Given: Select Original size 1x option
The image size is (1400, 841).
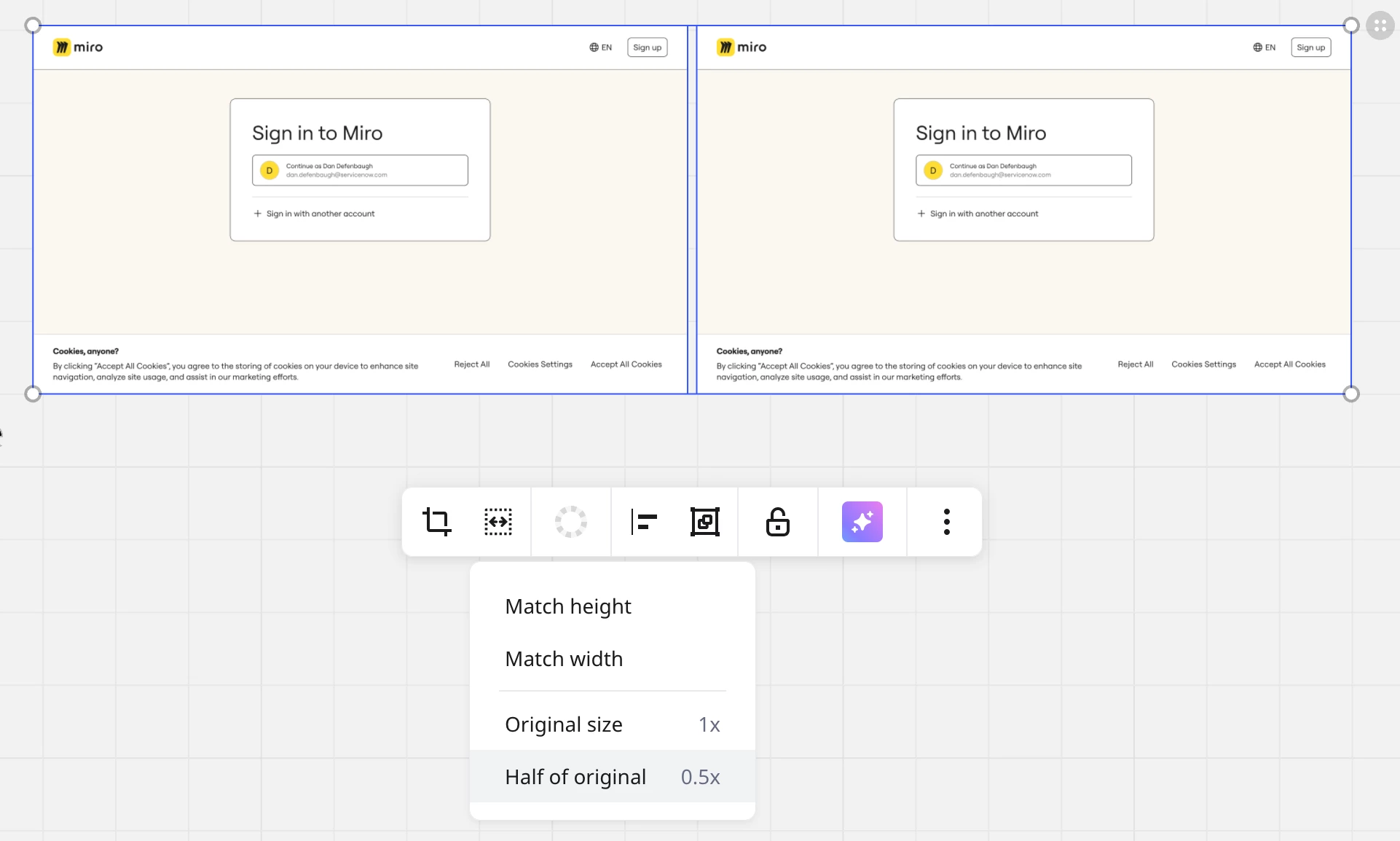Looking at the screenshot, I should point(612,724).
